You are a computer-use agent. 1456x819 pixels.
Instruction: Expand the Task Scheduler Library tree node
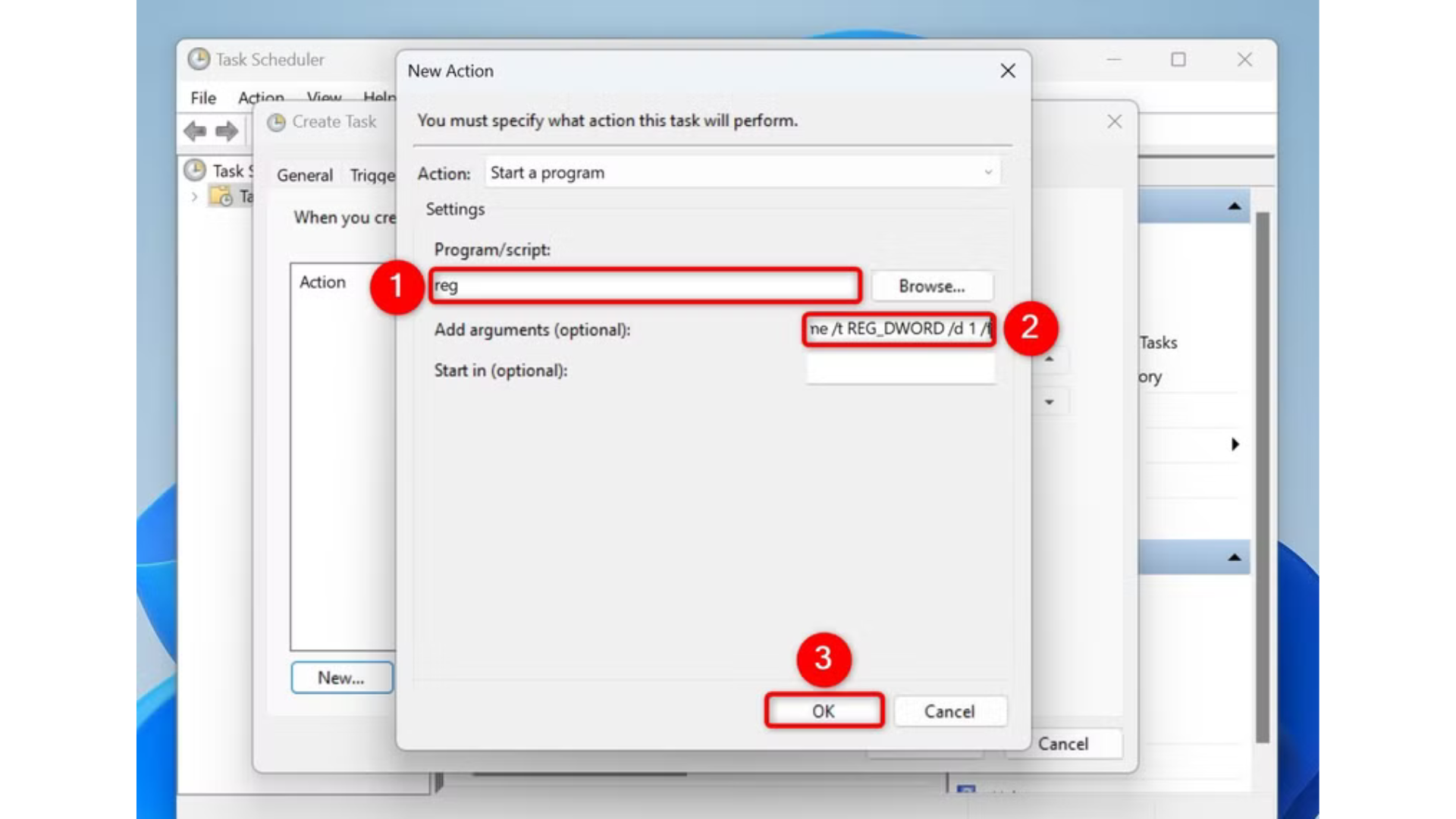pyautogui.click(x=195, y=197)
